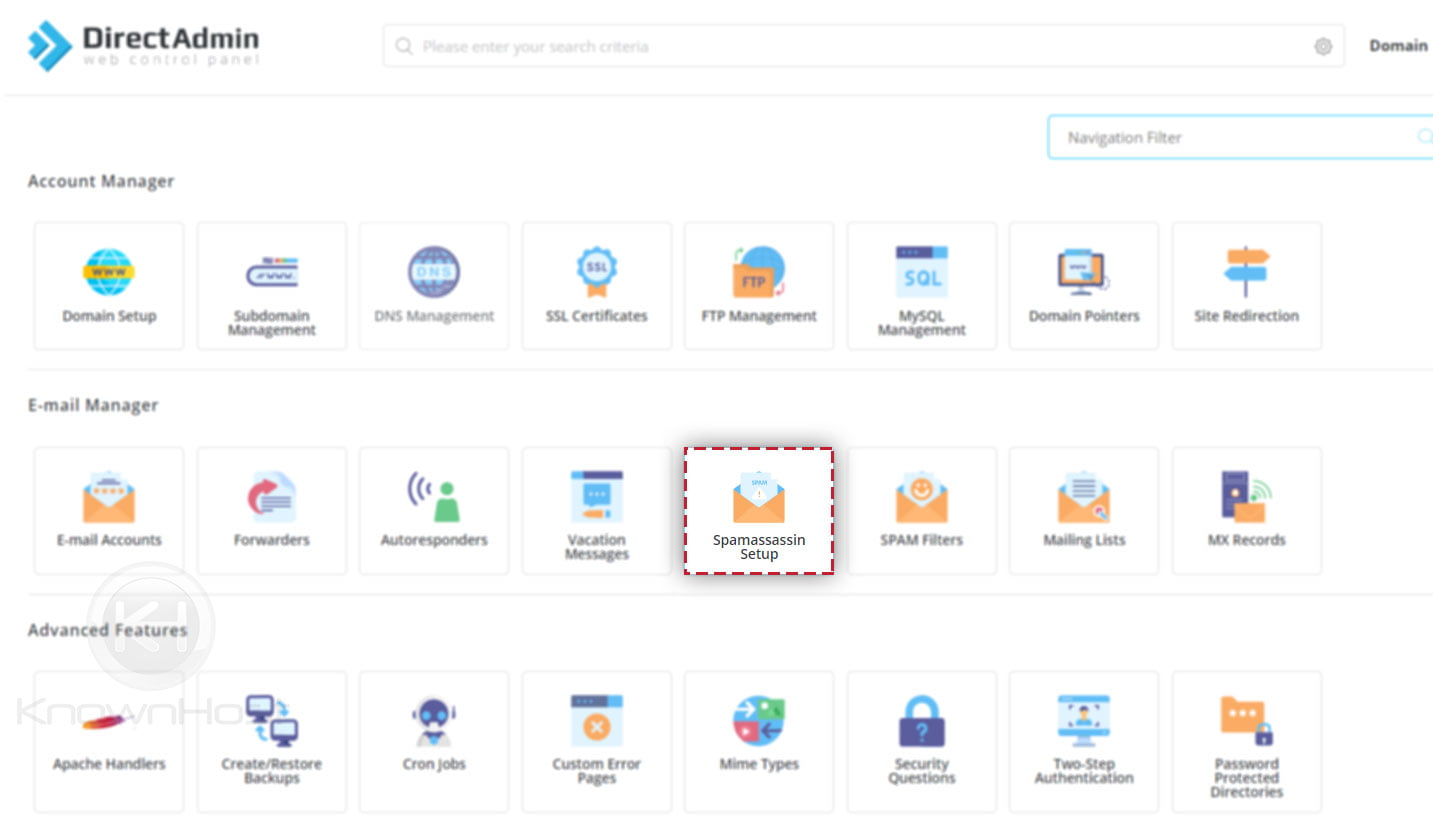Select the Forwarders icon

coord(271,510)
